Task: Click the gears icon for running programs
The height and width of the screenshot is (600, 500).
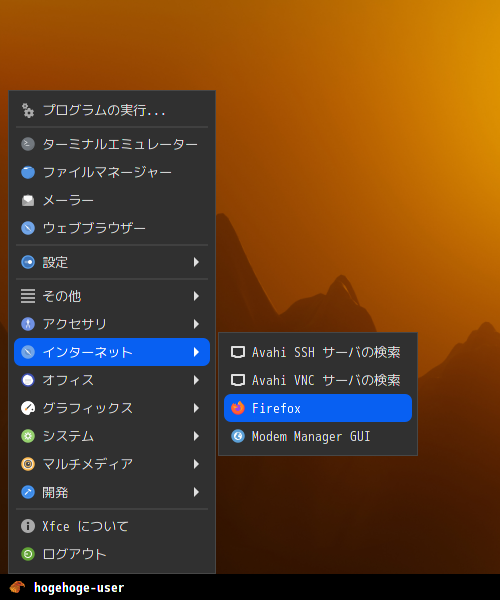Action: point(28,110)
